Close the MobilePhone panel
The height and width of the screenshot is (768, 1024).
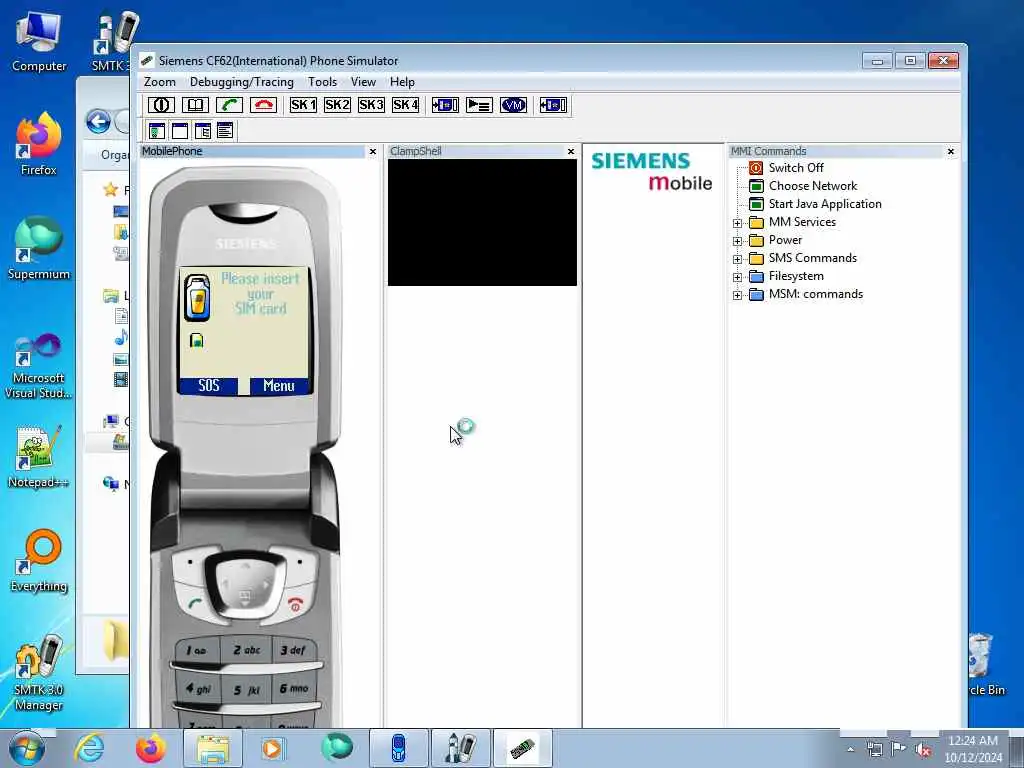pos(373,152)
